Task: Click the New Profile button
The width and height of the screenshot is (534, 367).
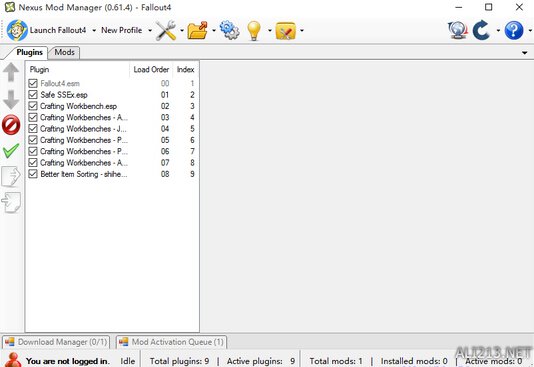Action: tap(122, 30)
